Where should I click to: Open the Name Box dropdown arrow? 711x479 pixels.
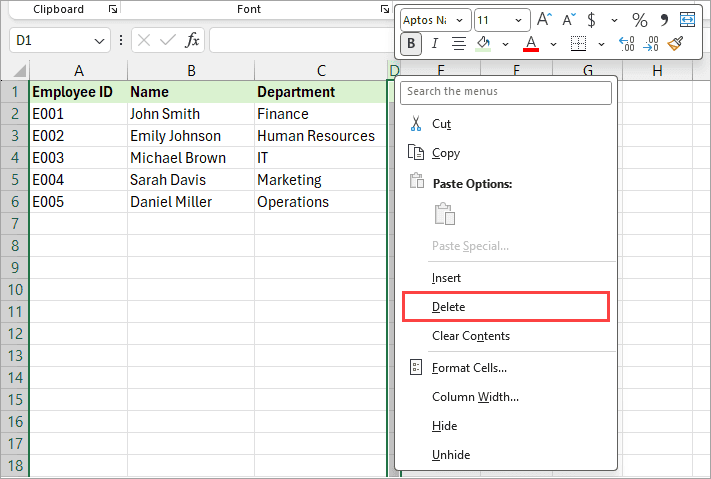[99, 41]
